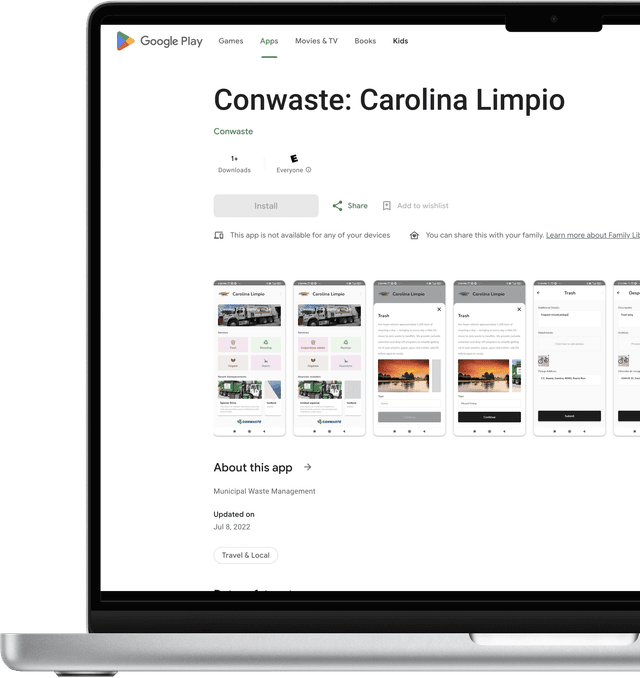Viewport: 640px width, 678px height.
Task: Click the Conwaste: Carolina Limpio title
Action: click(x=389, y=100)
